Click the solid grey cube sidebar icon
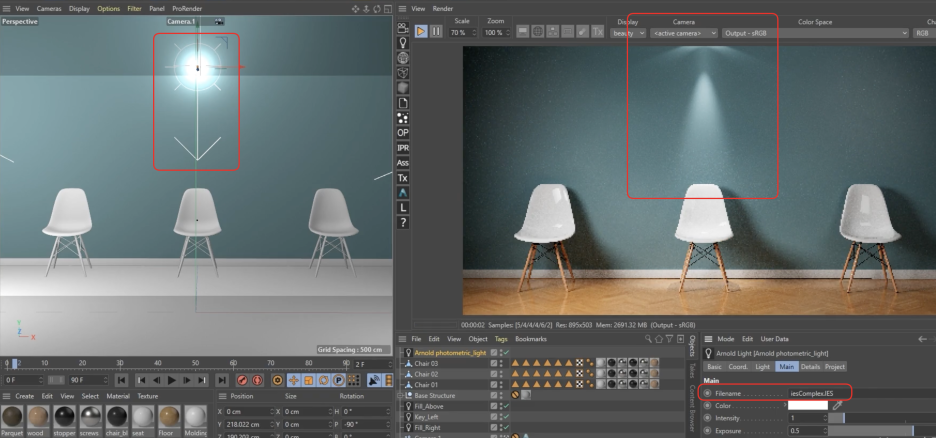This screenshot has width=936, height=438. [x=403, y=88]
